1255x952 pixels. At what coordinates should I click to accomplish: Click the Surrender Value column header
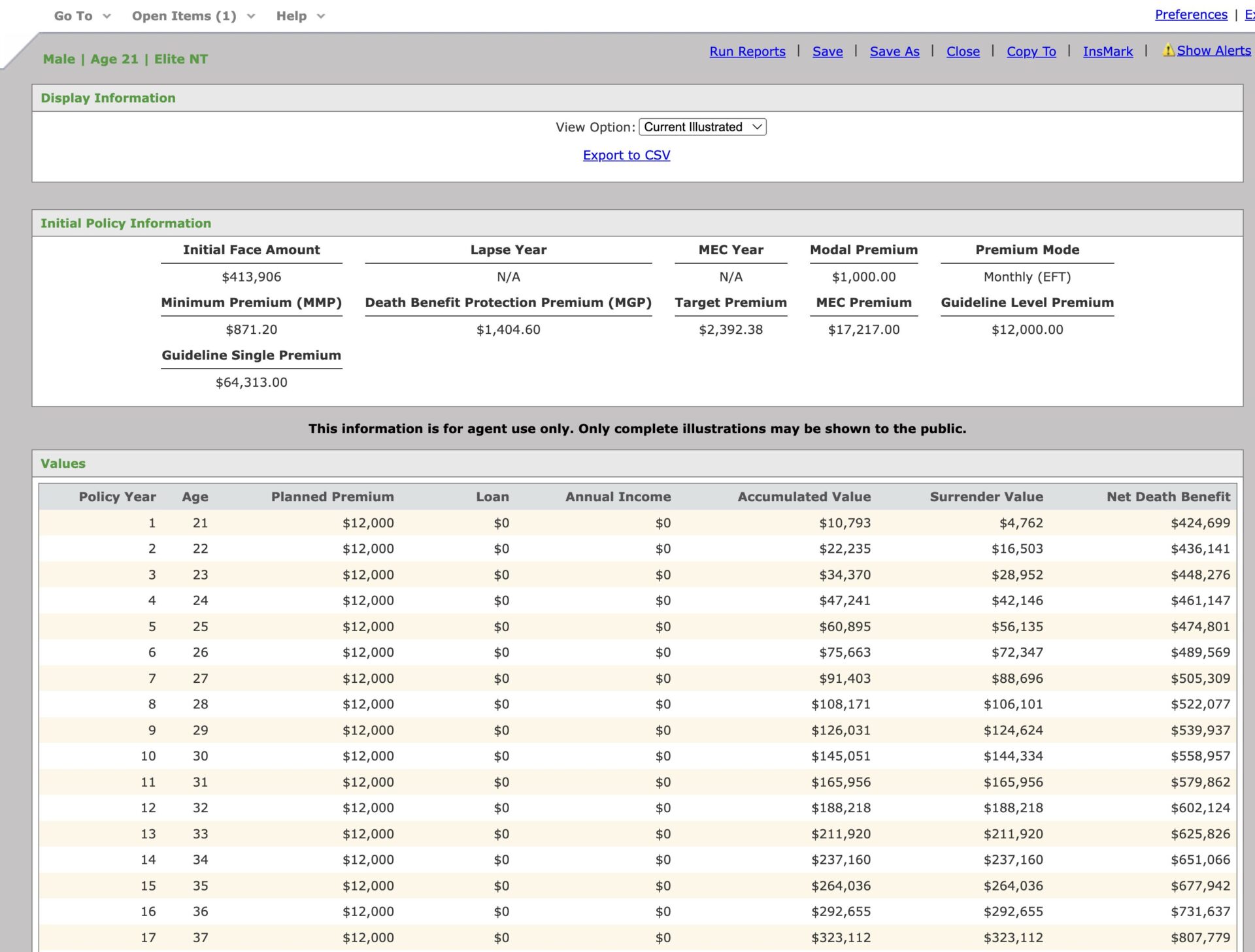(x=986, y=497)
